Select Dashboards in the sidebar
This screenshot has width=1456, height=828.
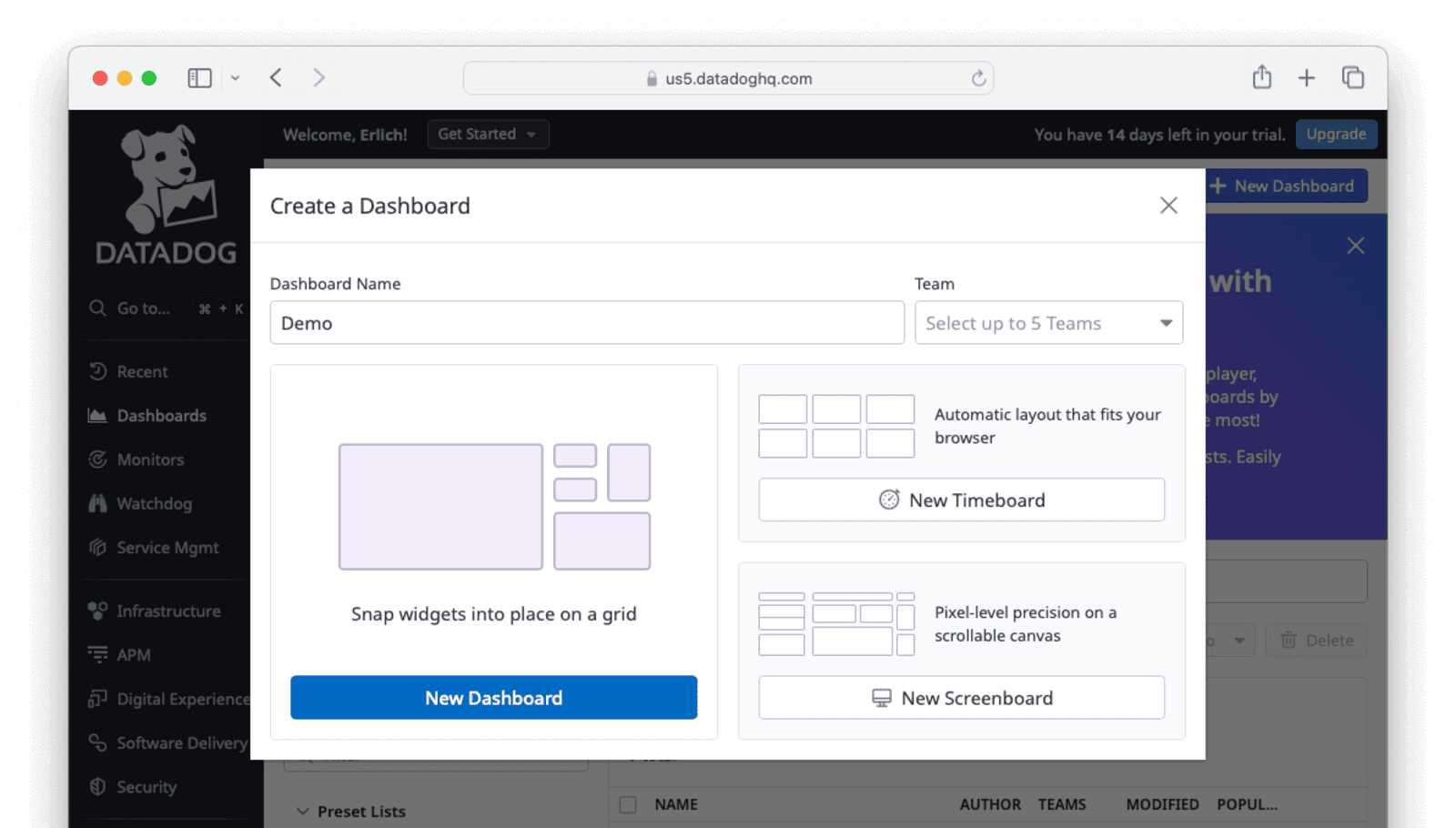(161, 416)
